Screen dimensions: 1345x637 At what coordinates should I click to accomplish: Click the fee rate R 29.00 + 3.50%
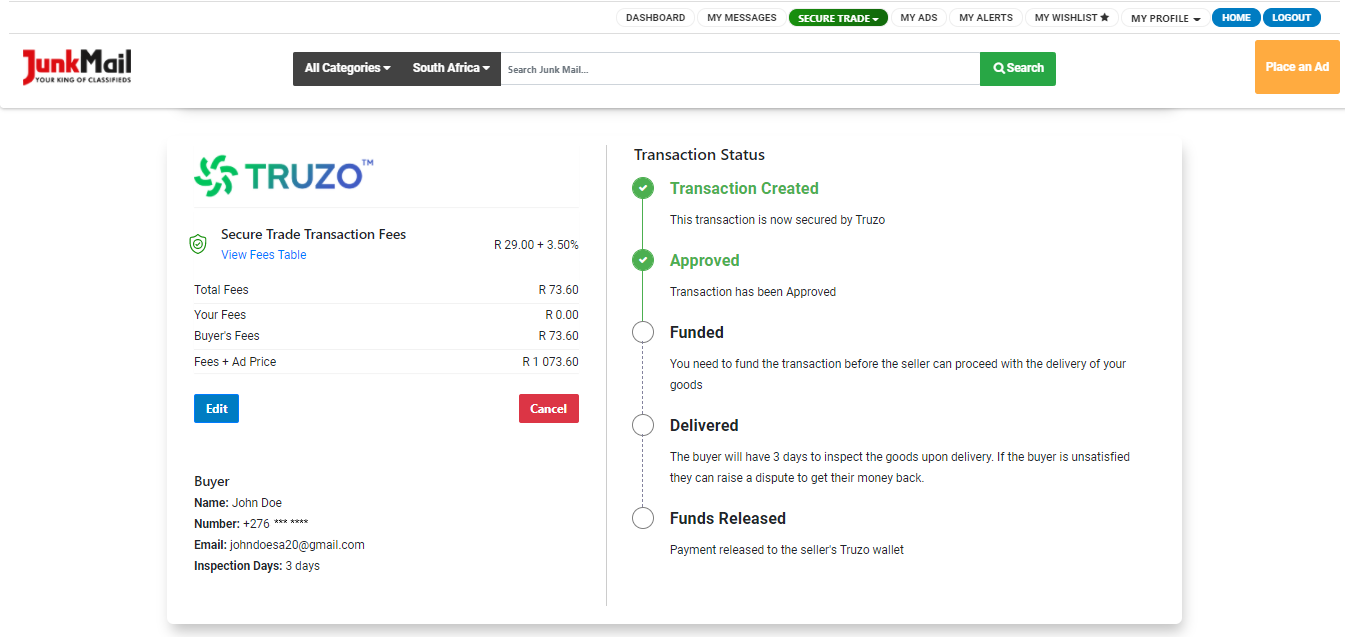click(536, 245)
